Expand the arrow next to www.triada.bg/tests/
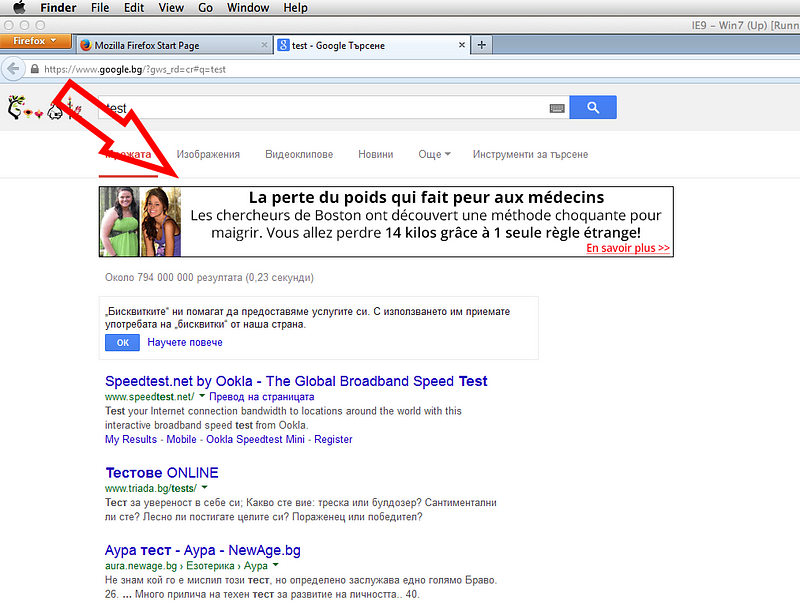 click(x=204, y=487)
